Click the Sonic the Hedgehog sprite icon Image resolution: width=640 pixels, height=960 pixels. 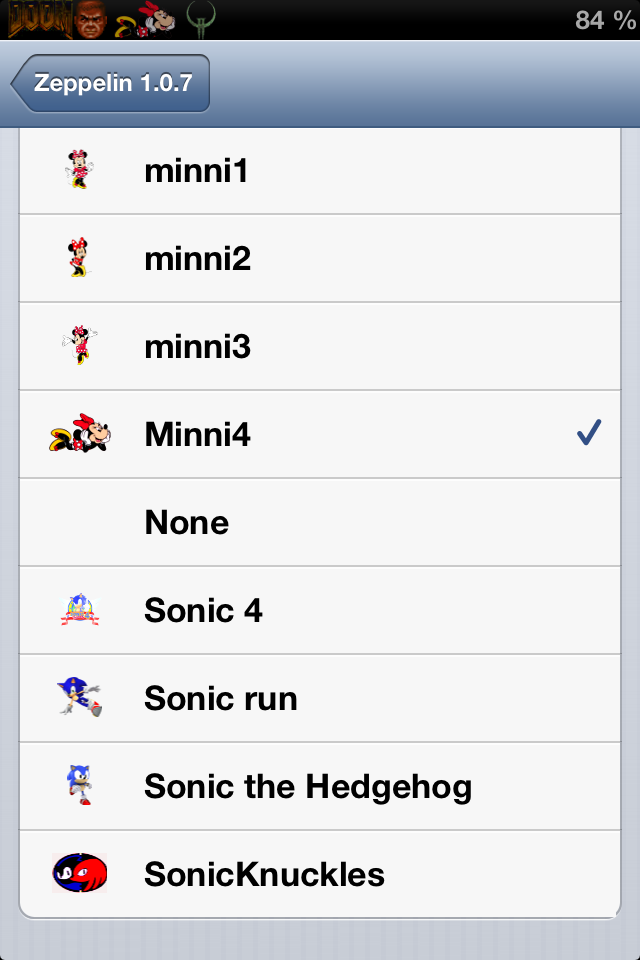80,785
